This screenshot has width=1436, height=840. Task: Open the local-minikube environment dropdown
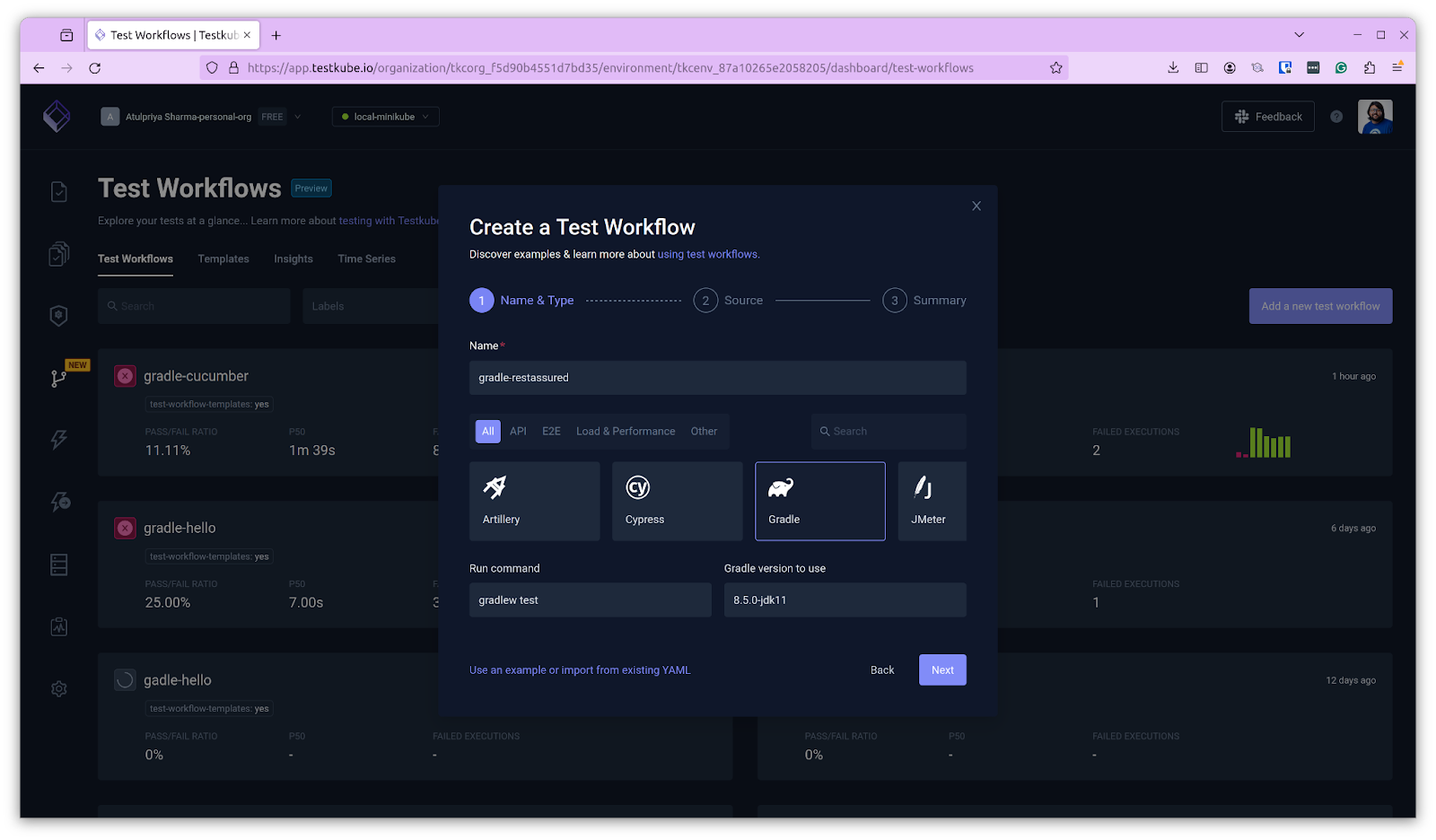[385, 117]
